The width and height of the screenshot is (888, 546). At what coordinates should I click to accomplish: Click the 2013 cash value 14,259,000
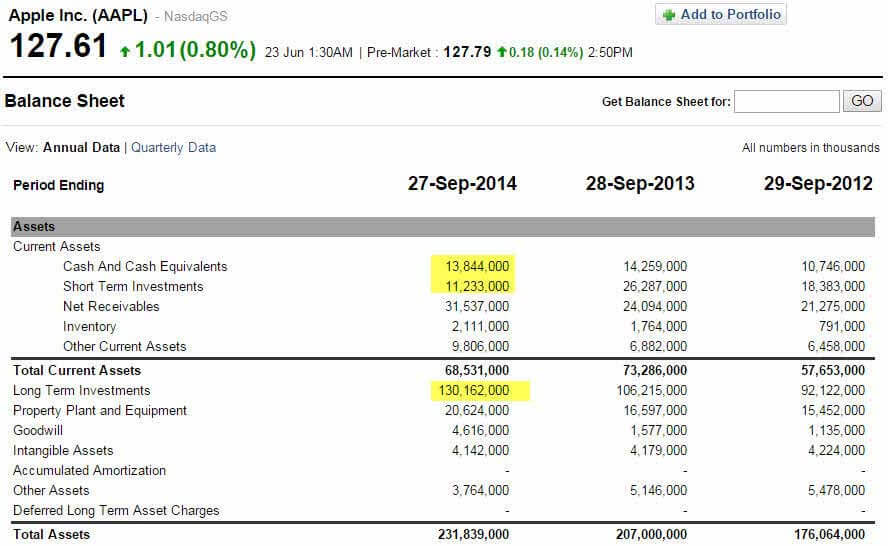(655, 266)
